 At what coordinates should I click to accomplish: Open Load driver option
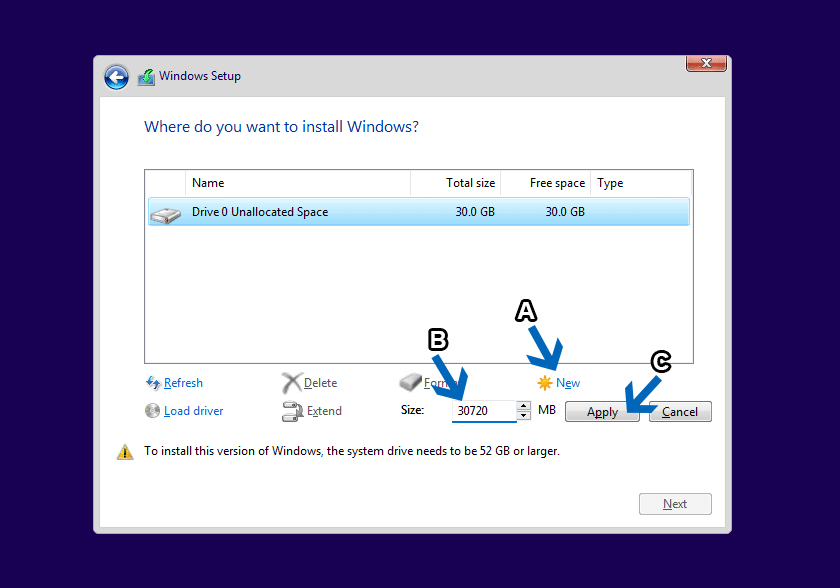click(x=152, y=411)
